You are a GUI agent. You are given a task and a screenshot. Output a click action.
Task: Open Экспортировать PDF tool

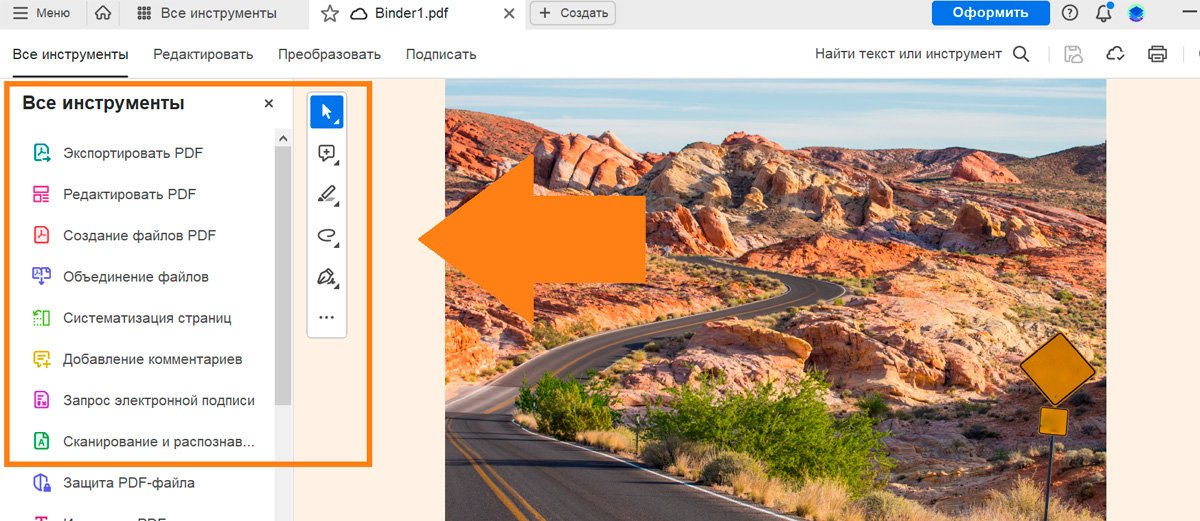coord(133,153)
